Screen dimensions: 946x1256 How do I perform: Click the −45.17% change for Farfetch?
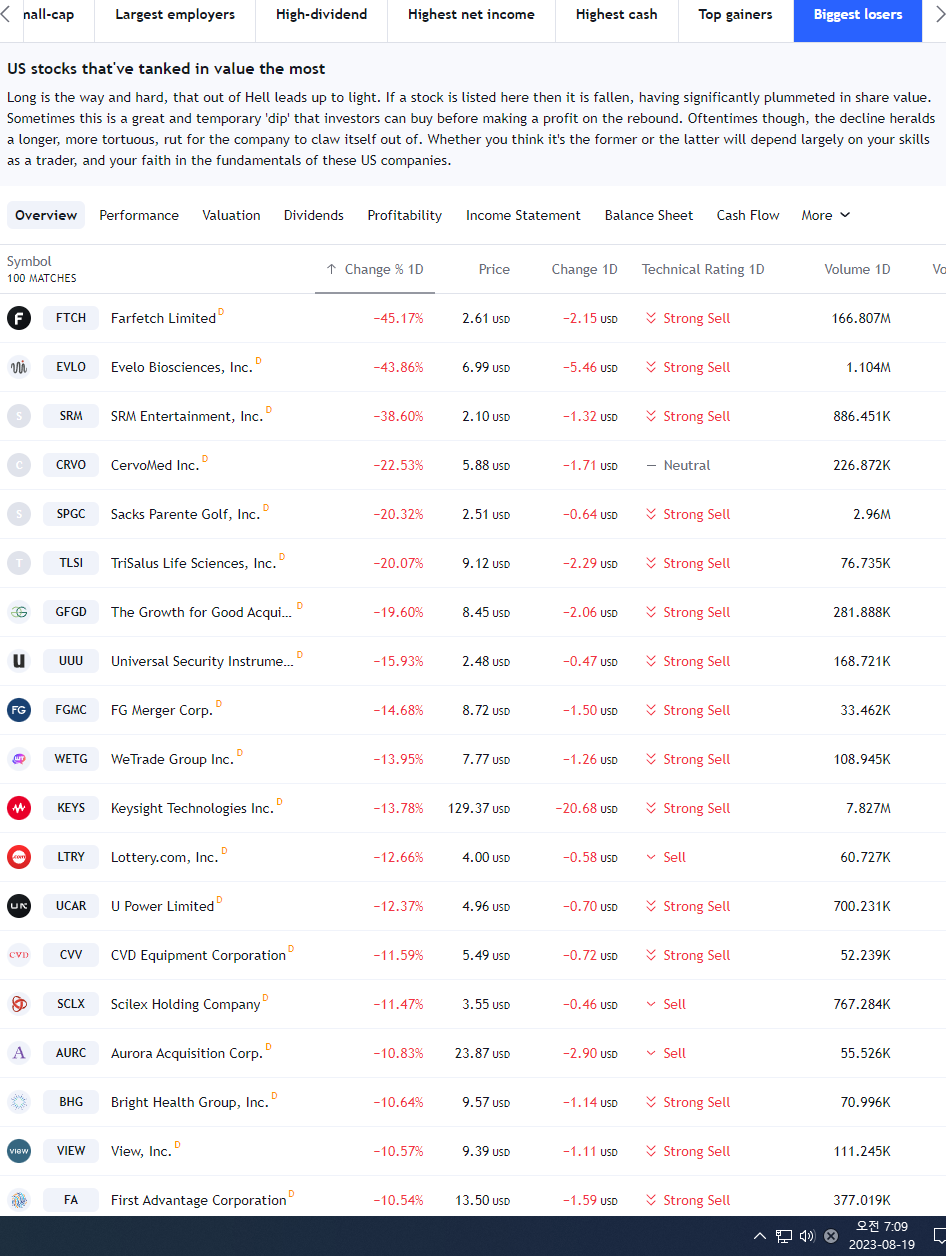point(398,318)
